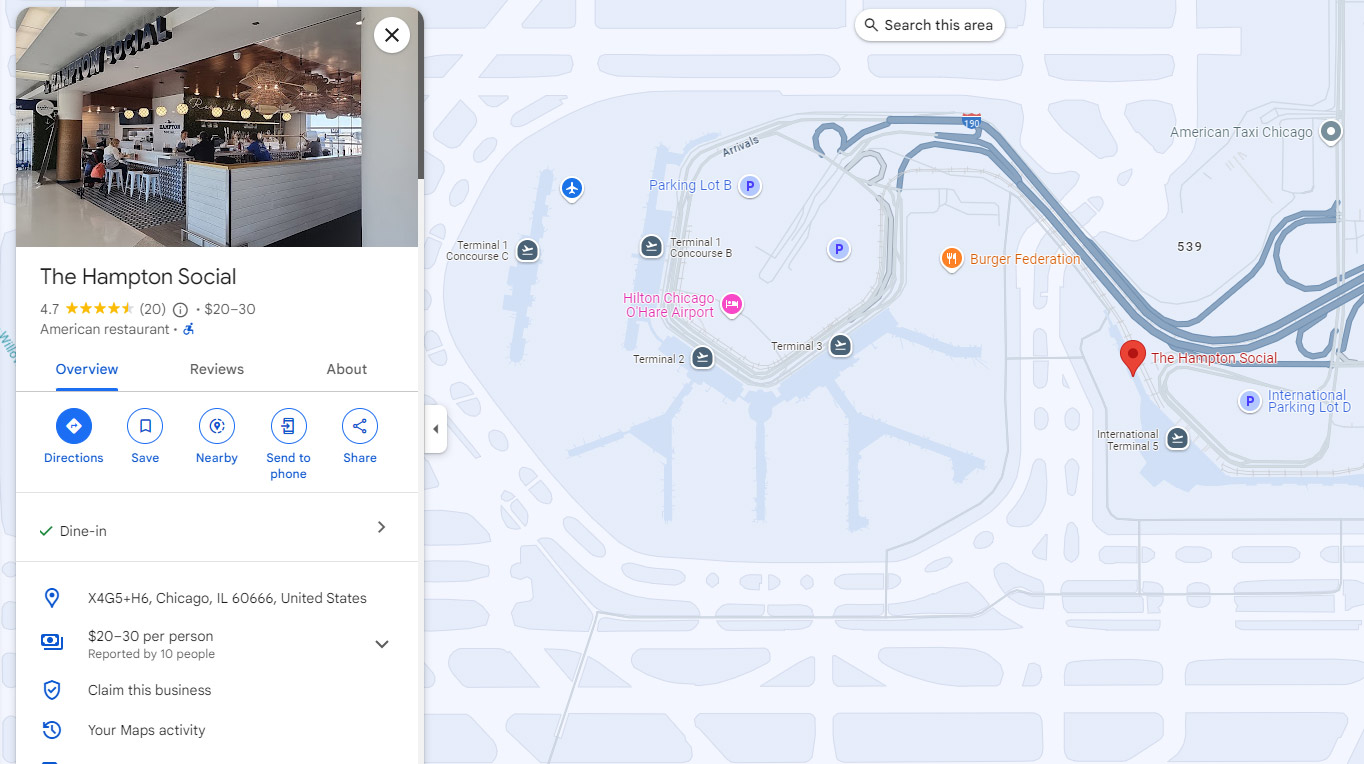This screenshot has width=1364, height=764.
Task: Click the Burger Federation map label
Action: point(1025,259)
